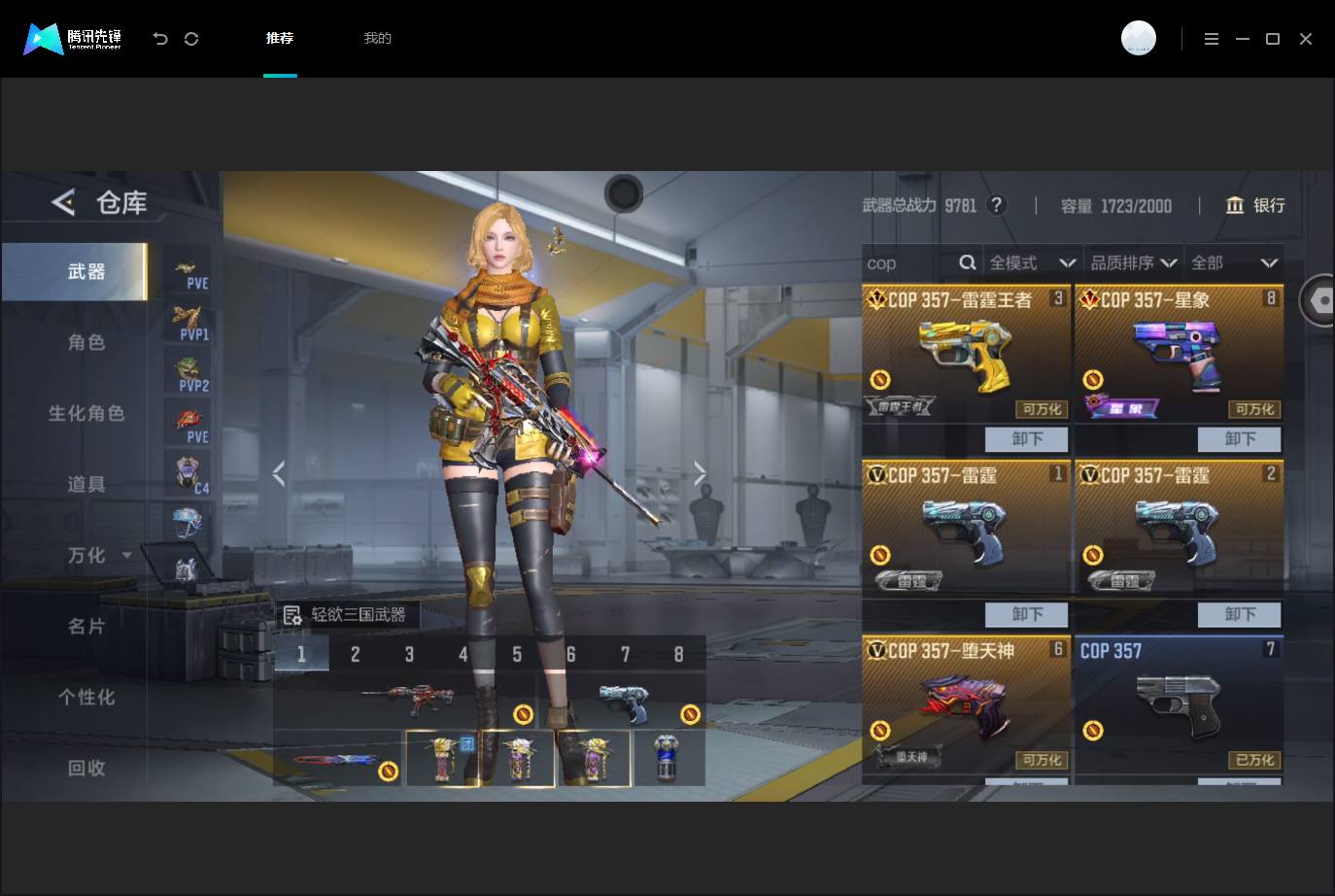Viewport: 1335px width, 896px height.
Task: Click the refresh icon in title bar
Action: pos(191,39)
